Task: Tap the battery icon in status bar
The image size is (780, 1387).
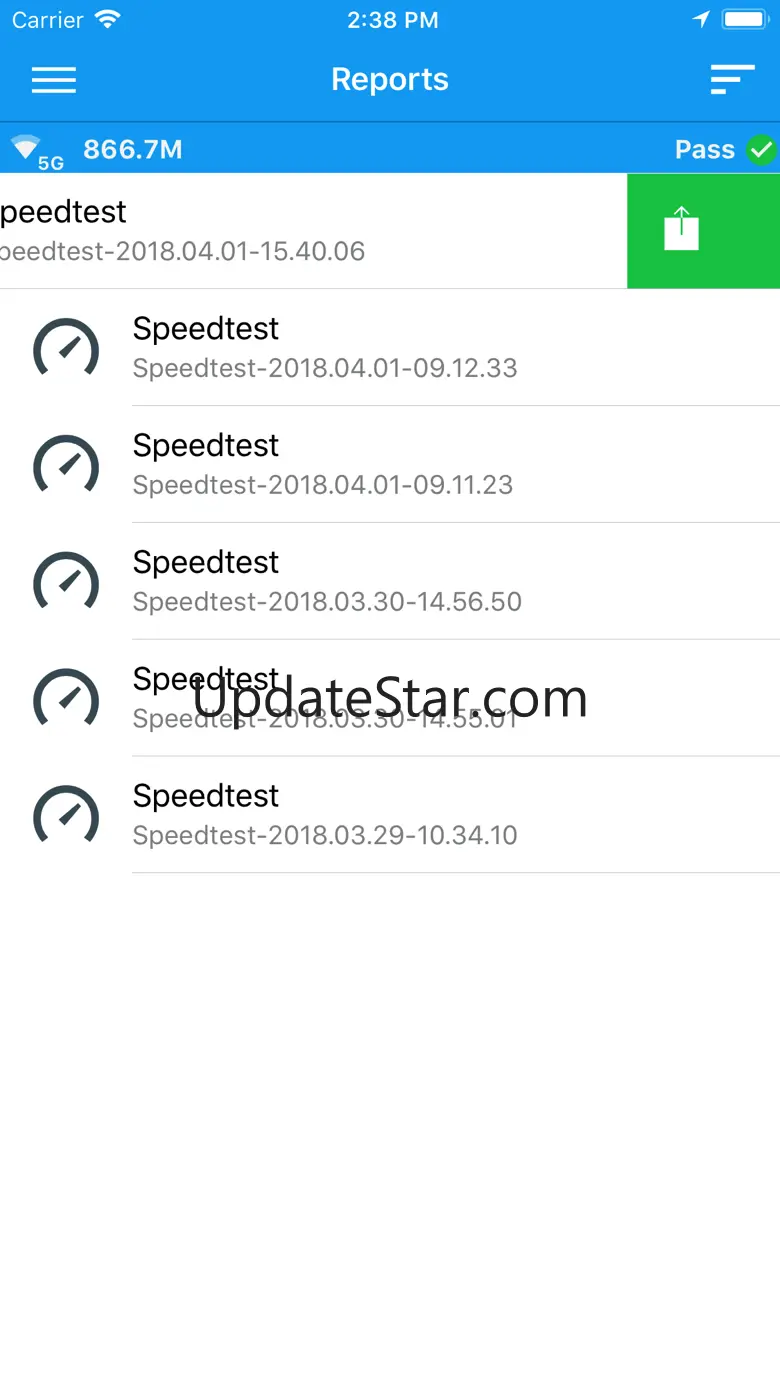Action: [744, 20]
